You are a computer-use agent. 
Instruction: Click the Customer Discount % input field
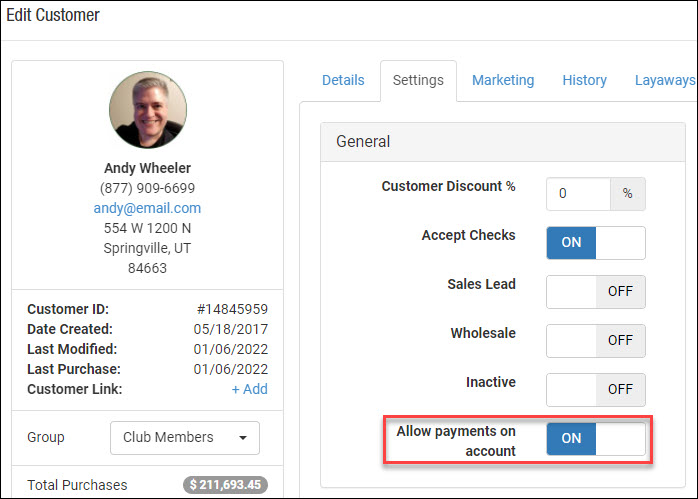[578, 194]
